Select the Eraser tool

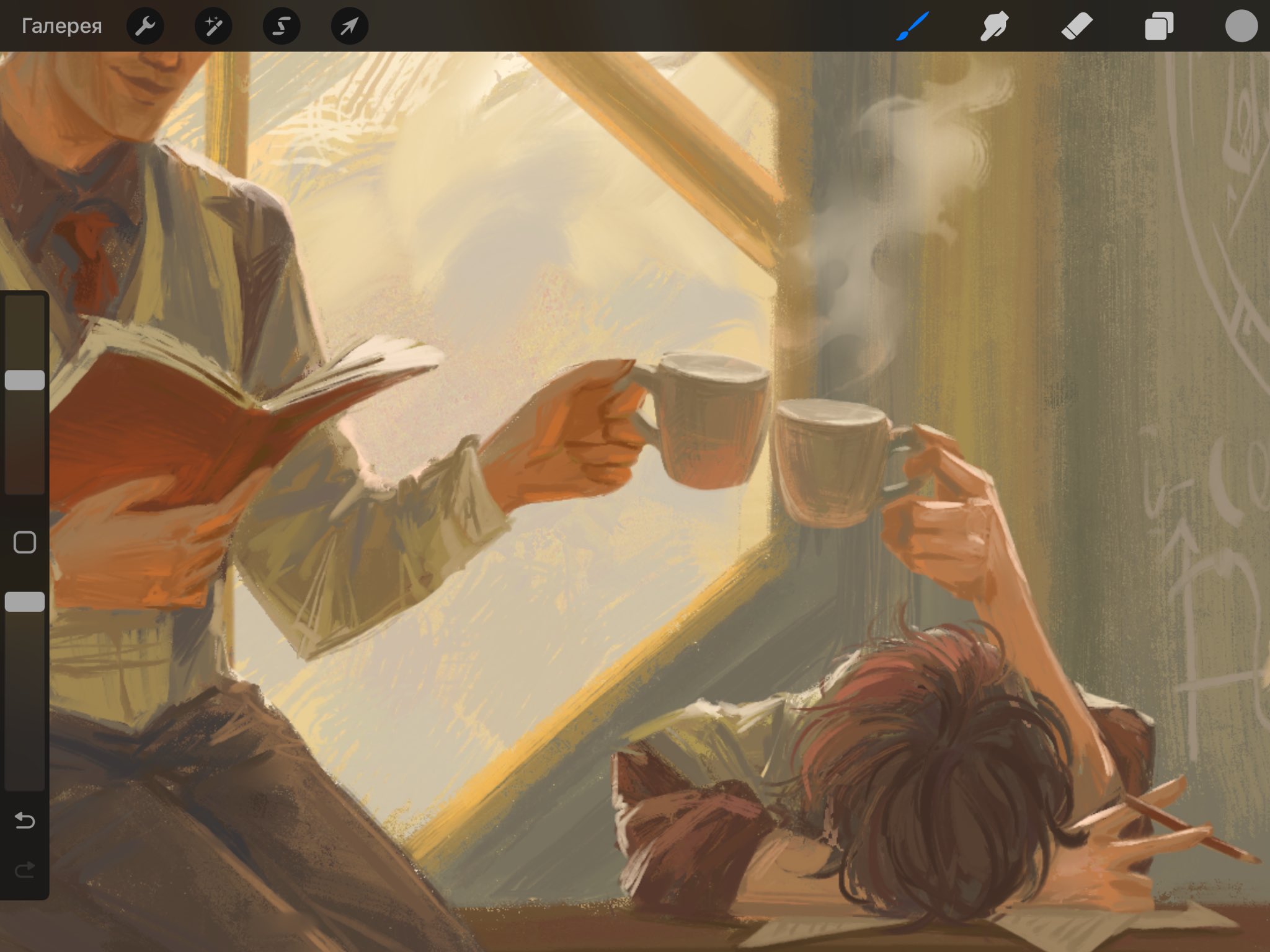tap(1077, 26)
